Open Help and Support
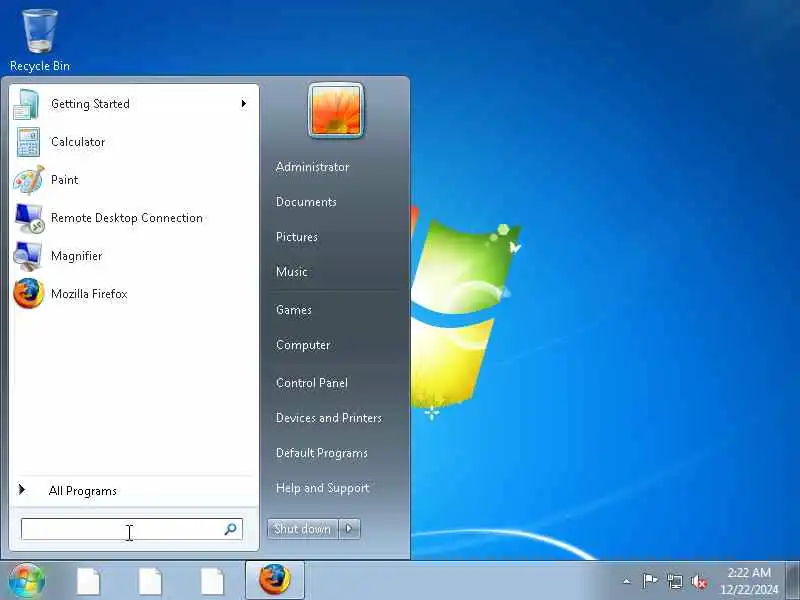The height and width of the screenshot is (600, 800). tap(322, 488)
